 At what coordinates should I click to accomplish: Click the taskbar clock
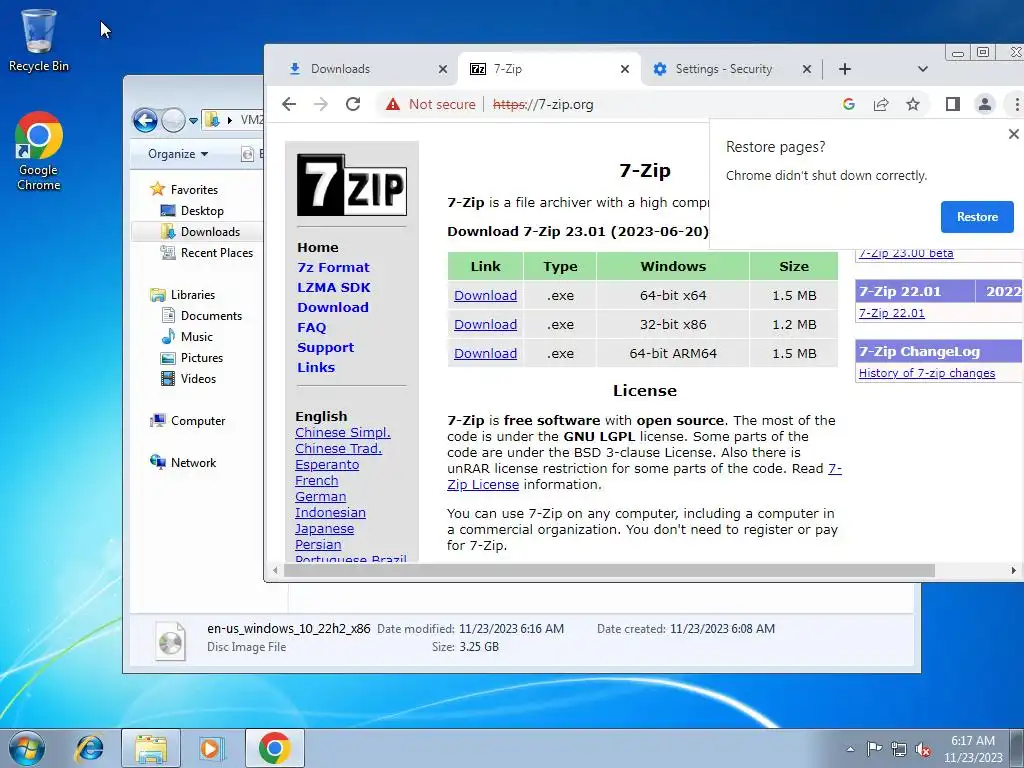[973, 749]
